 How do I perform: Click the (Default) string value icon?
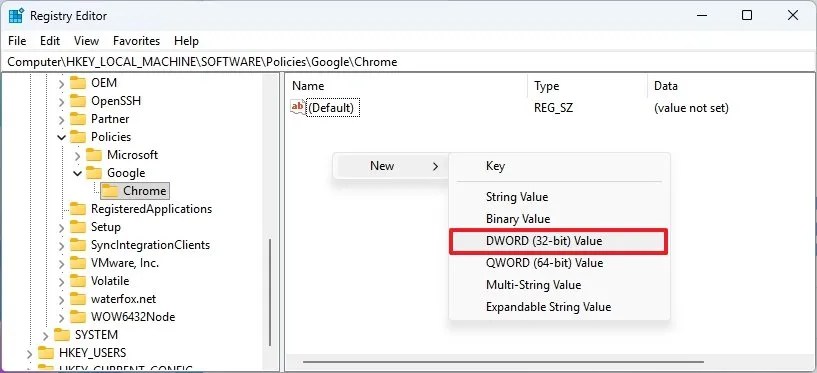pos(298,107)
